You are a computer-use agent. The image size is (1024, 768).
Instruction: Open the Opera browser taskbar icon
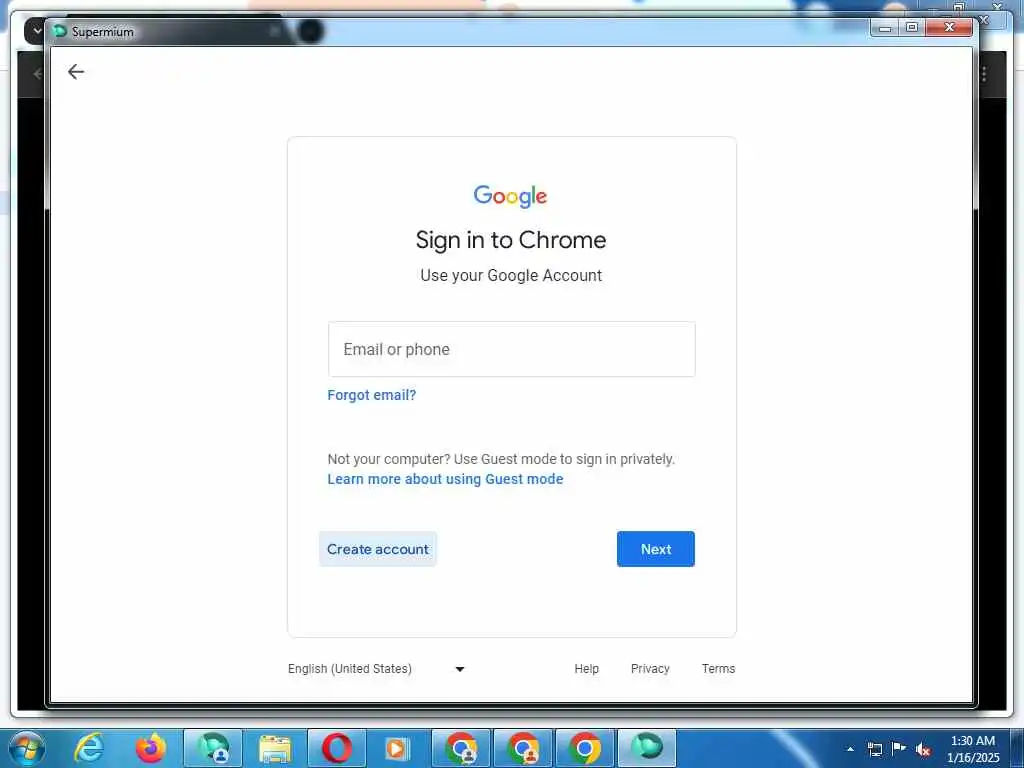coord(336,748)
